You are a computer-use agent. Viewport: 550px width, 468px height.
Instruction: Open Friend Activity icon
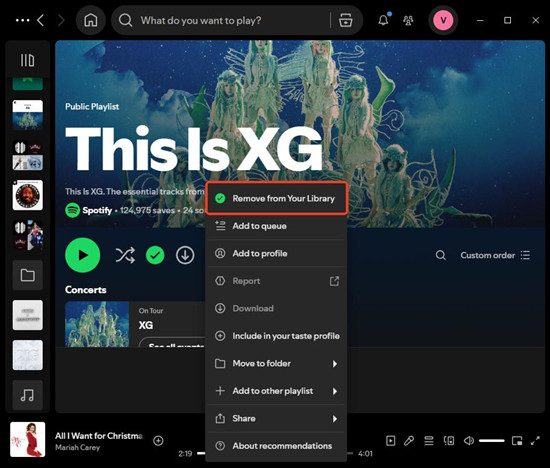coord(408,20)
